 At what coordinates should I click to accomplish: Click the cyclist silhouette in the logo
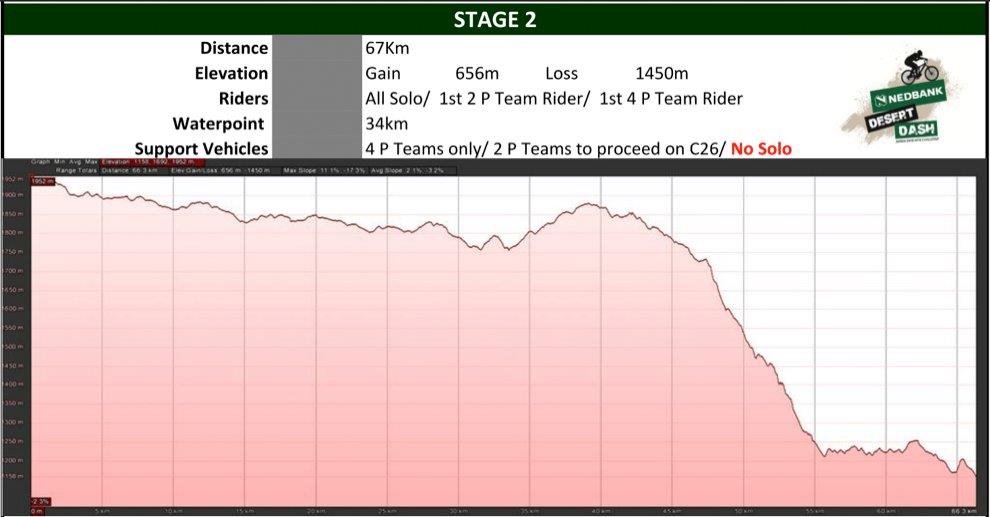(x=919, y=68)
